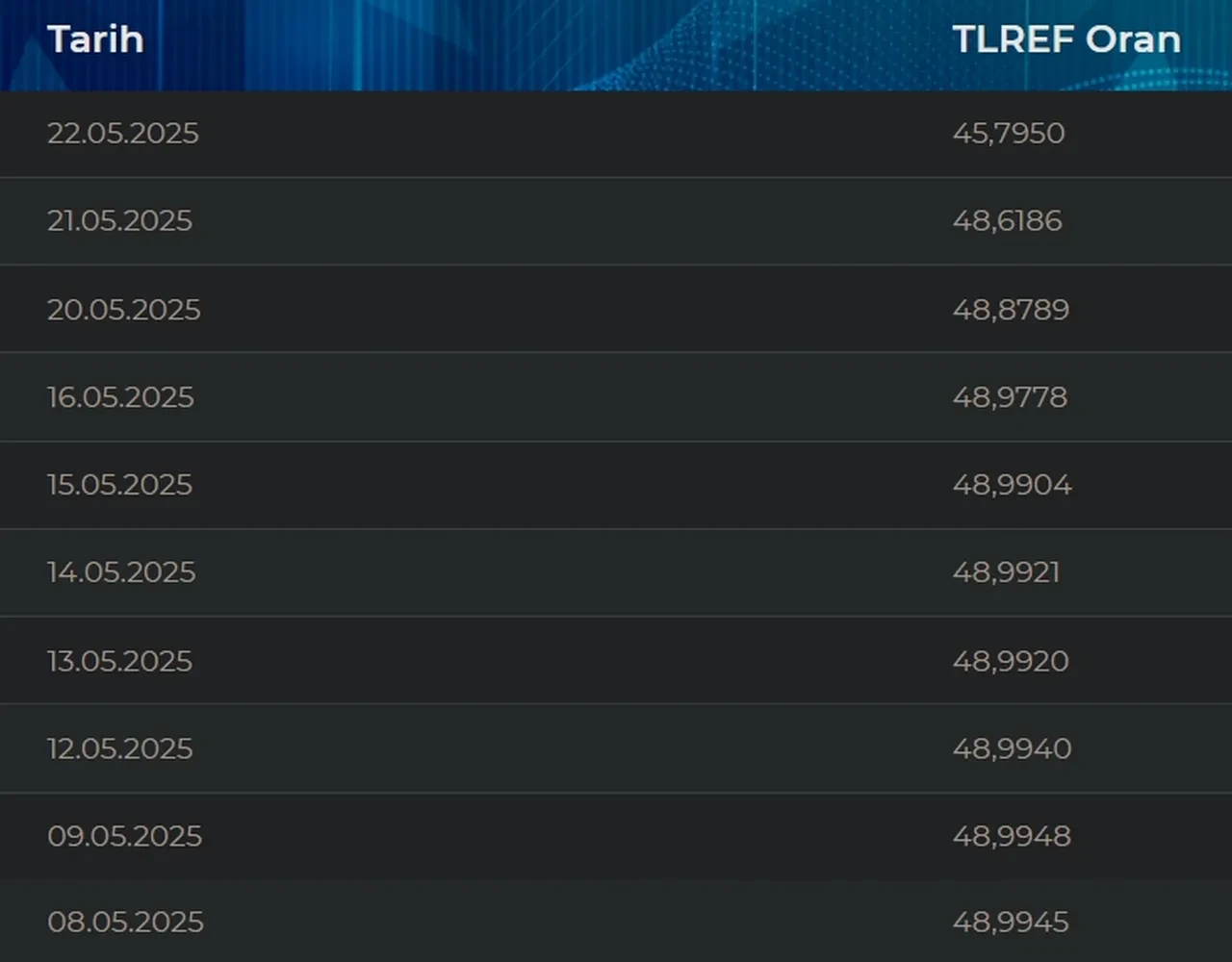Select the 15.05.2025 date cell
This screenshot has height=962, width=1232.
(x=119, y=485)
